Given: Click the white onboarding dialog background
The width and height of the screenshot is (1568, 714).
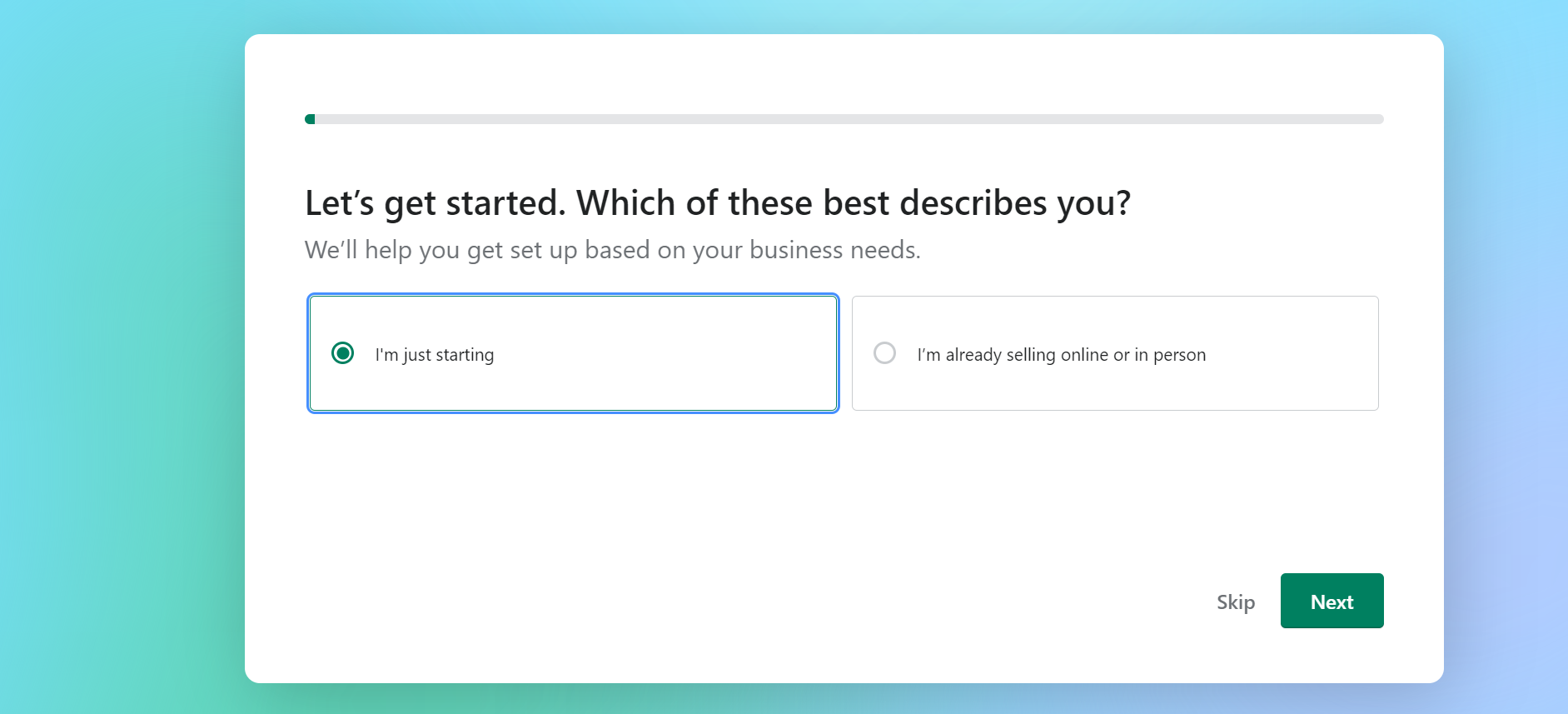Looking at the screenshot, I should (x=833, y=500).
